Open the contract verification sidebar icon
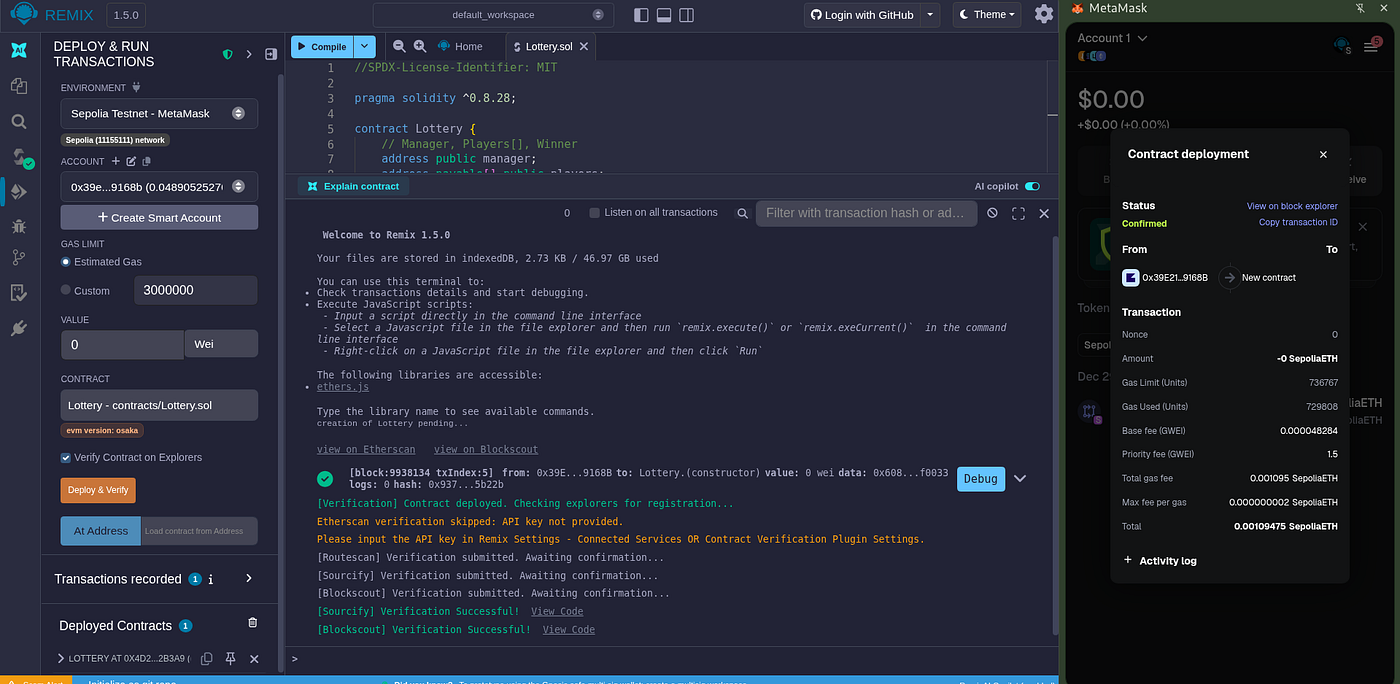 click(x=19, y=293)
